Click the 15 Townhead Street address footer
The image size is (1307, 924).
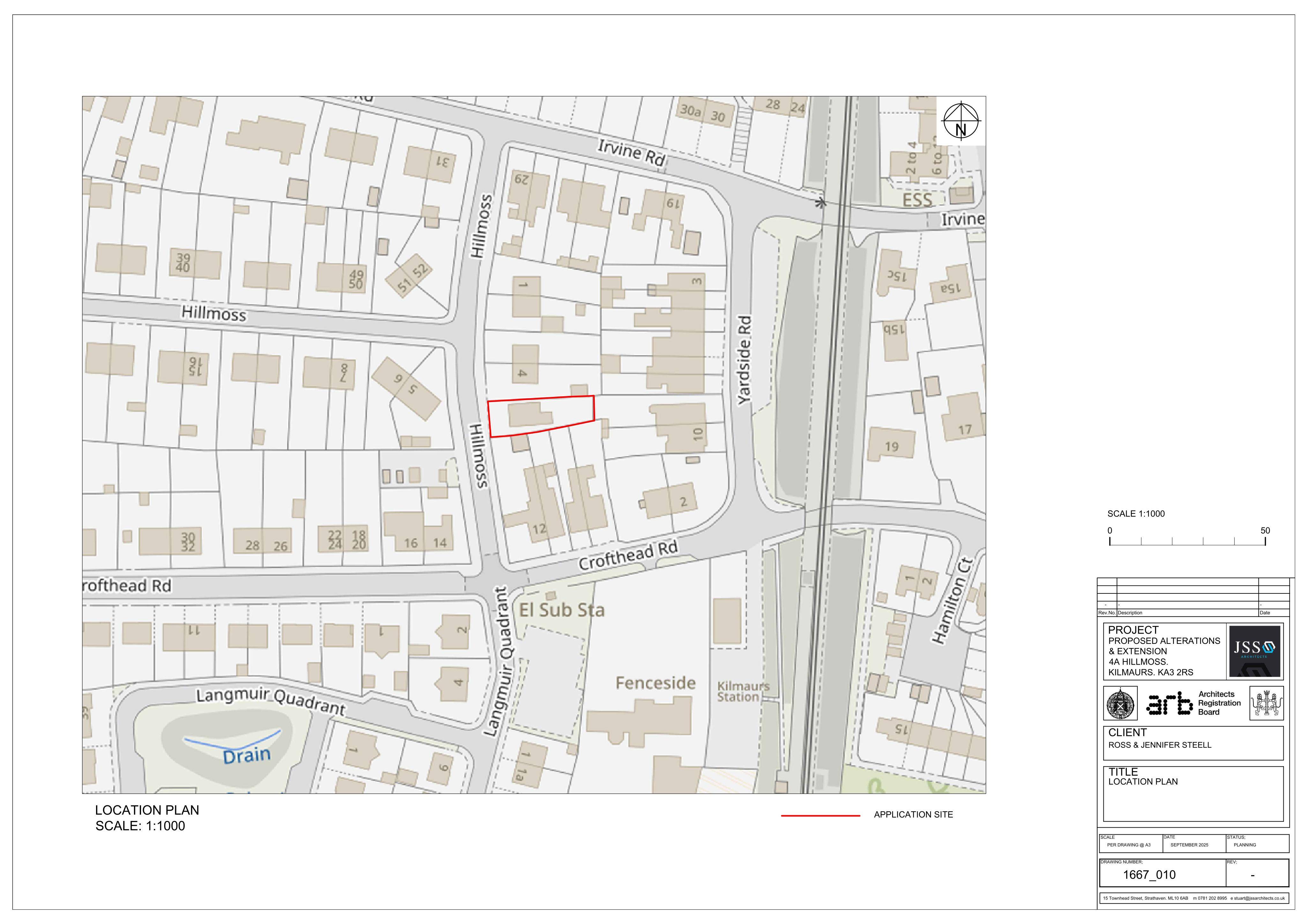(1145, 898)
